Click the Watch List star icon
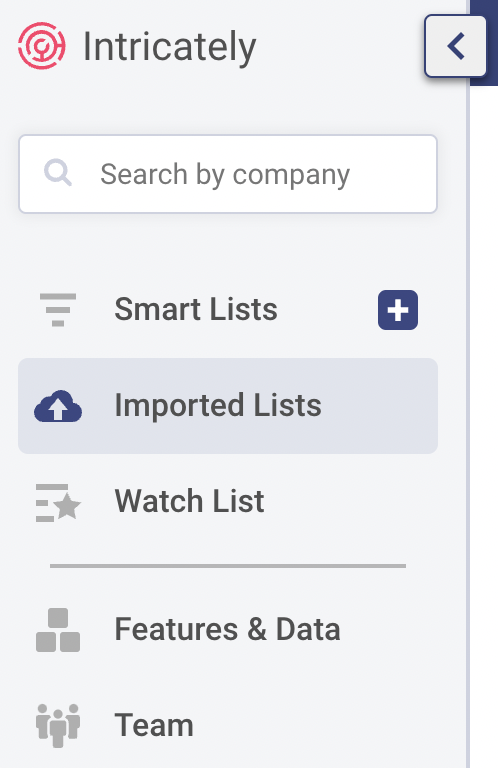 pos(58,503)
